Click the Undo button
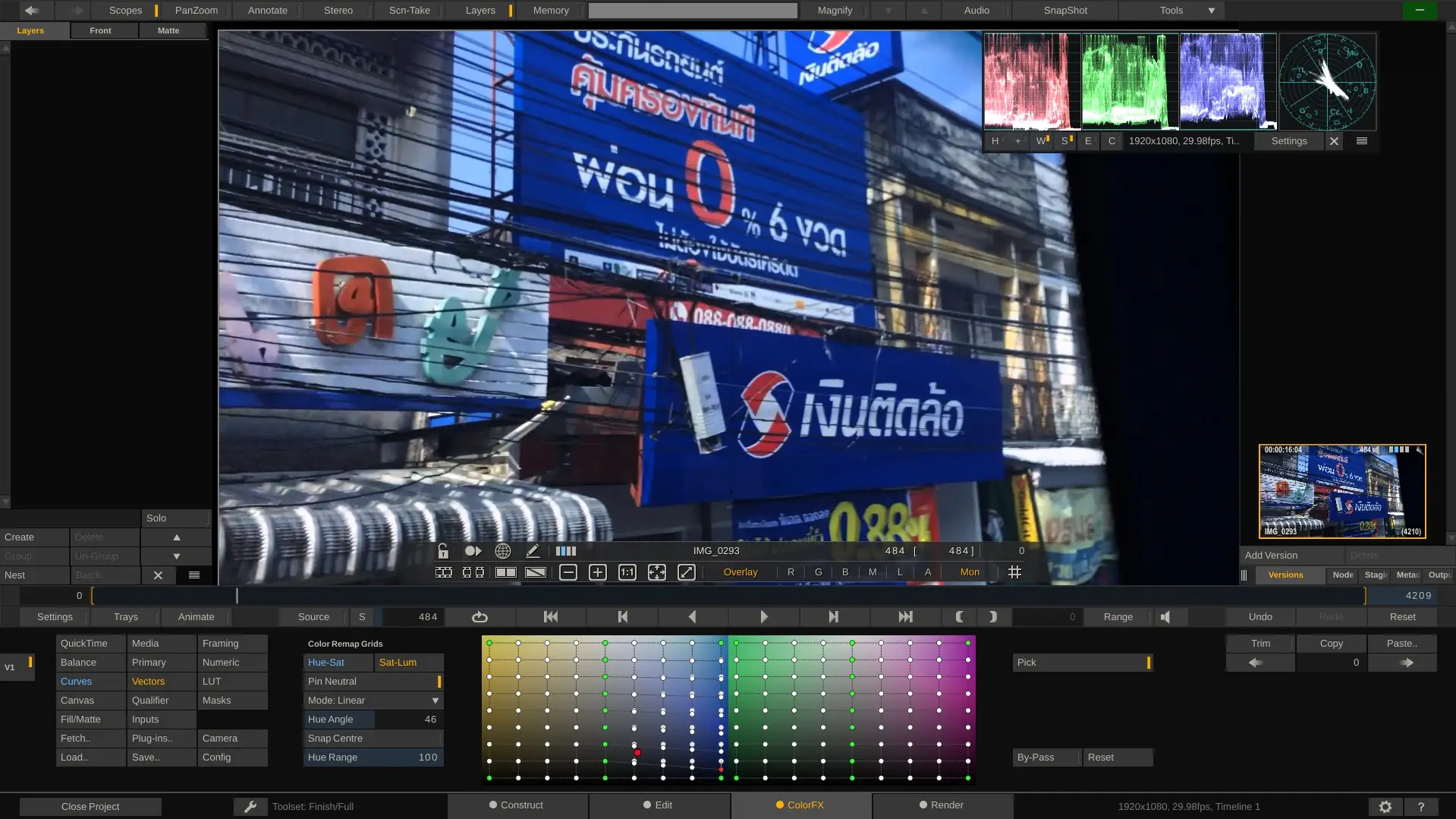1456x819 pixels. [1260, 617]
